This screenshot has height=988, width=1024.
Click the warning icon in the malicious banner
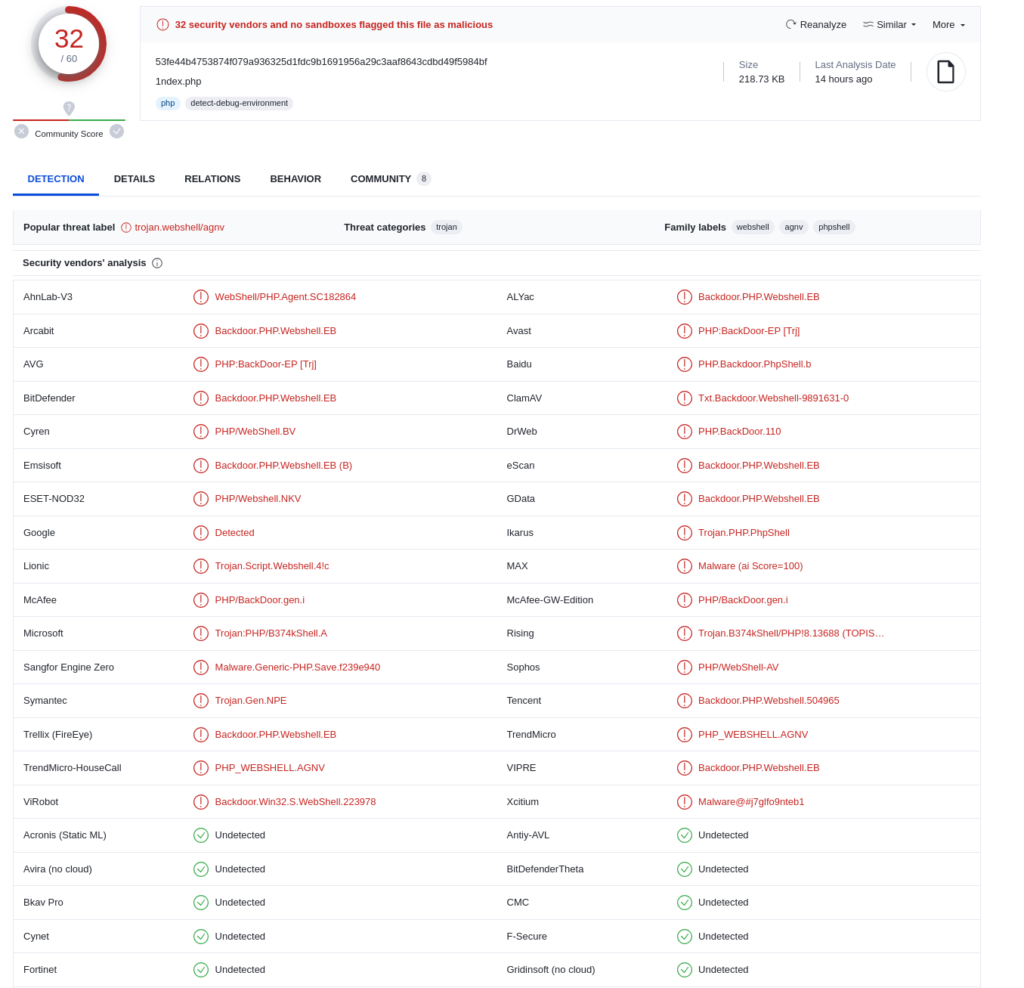(163, 25)
